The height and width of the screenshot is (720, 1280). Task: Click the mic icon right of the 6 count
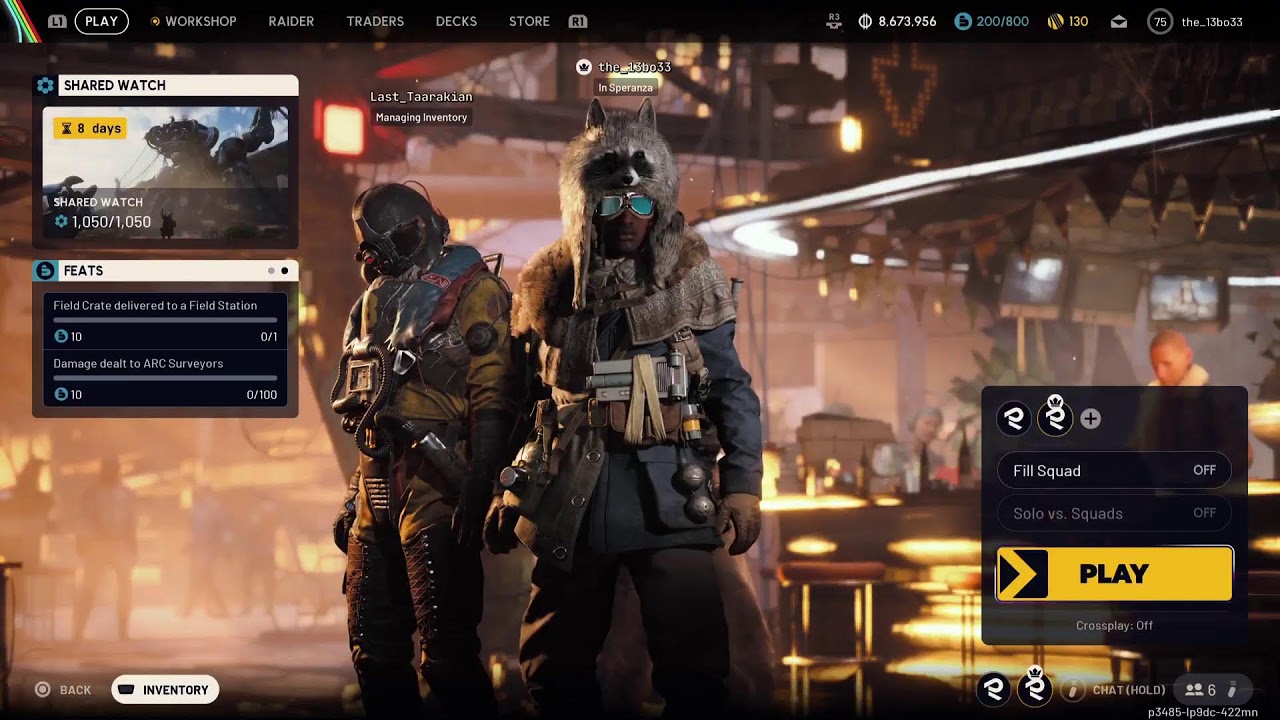1232,690
